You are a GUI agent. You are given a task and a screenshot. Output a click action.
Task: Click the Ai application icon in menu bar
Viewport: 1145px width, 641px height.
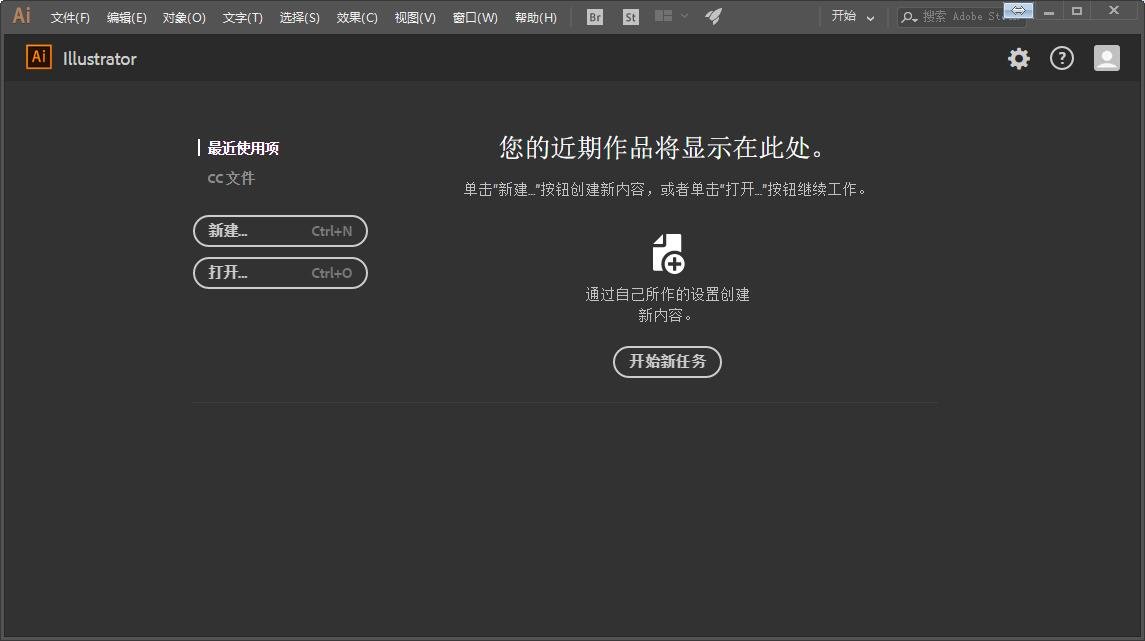[22, 15]
